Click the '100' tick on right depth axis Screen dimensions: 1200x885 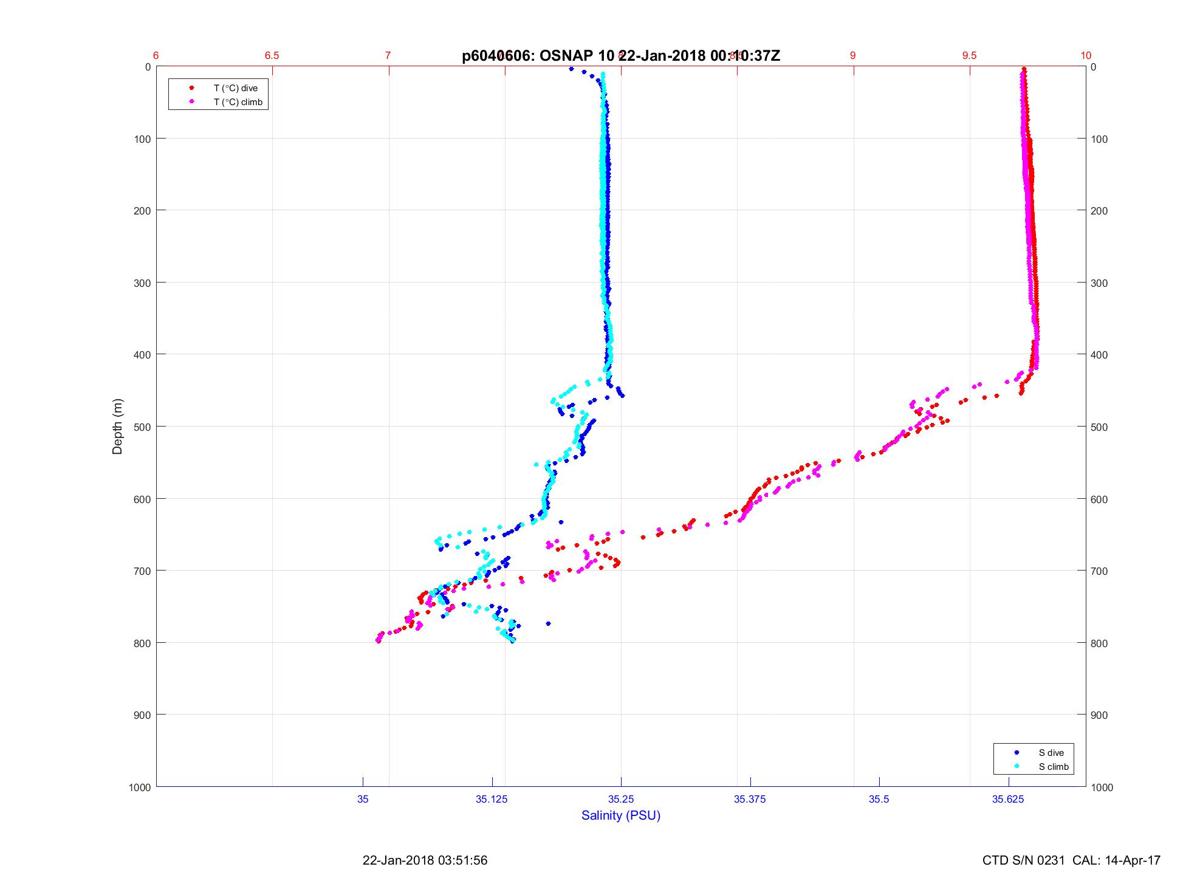pyautogui.click(x=1101, y=139)
